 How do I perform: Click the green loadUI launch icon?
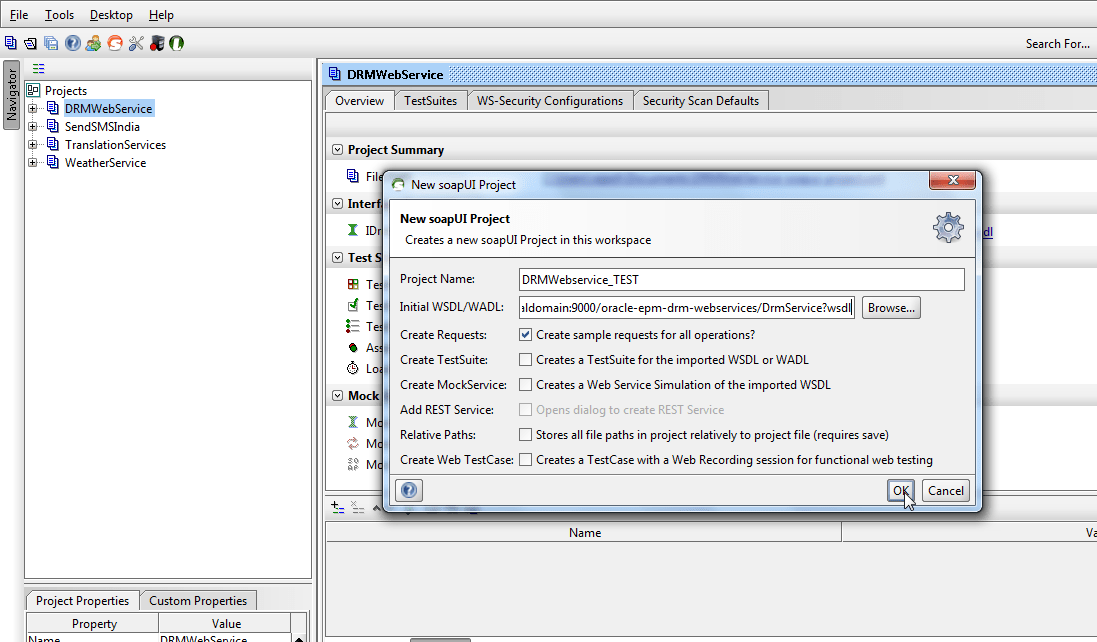tap(176, 43)
